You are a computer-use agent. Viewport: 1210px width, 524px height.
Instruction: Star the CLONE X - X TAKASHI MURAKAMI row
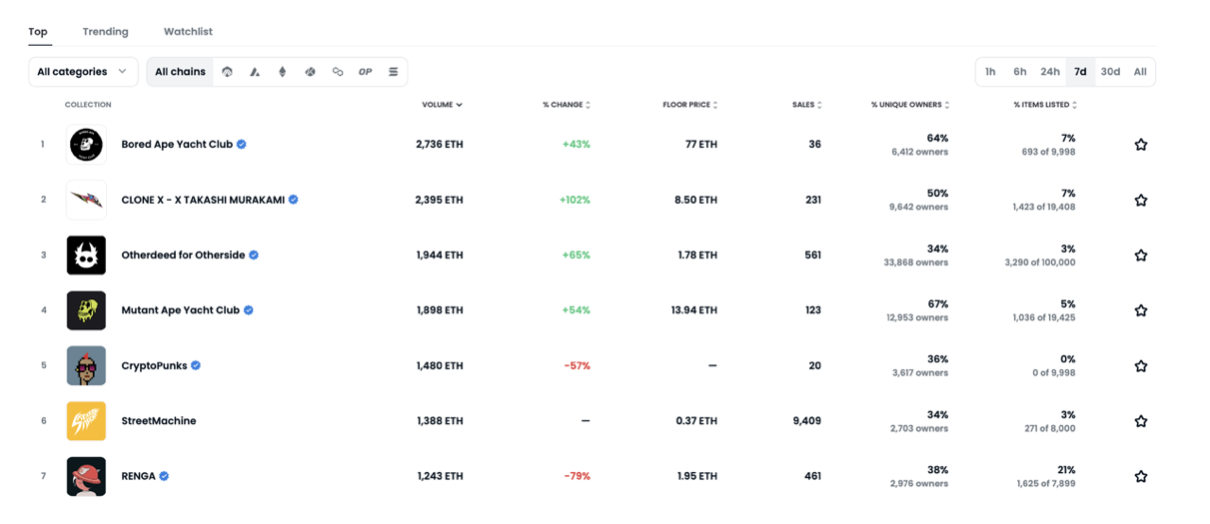tap(1141, 200)
